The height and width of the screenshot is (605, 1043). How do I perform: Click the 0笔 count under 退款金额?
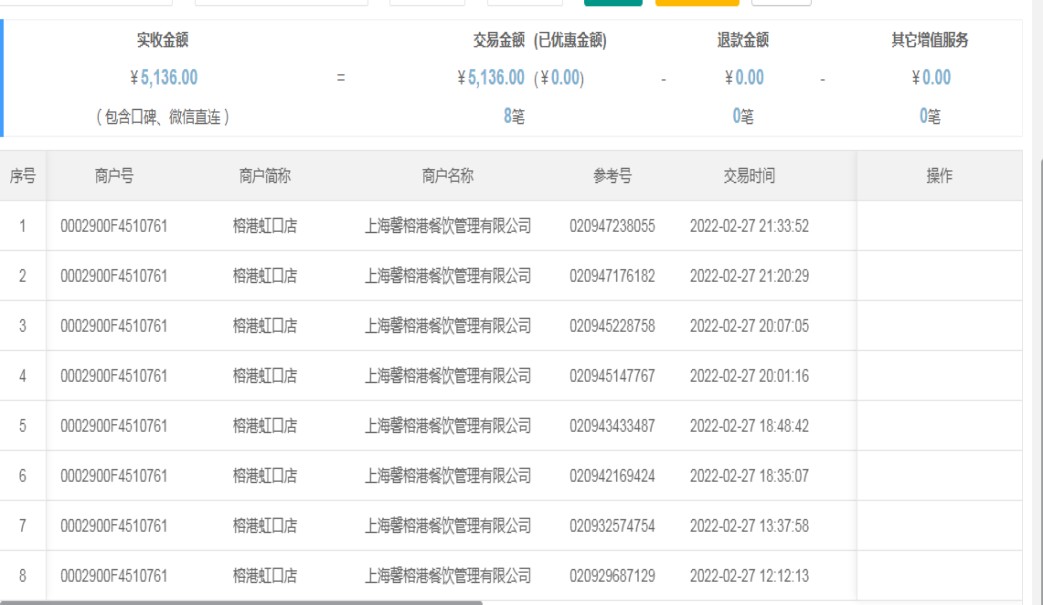[743, 117]
